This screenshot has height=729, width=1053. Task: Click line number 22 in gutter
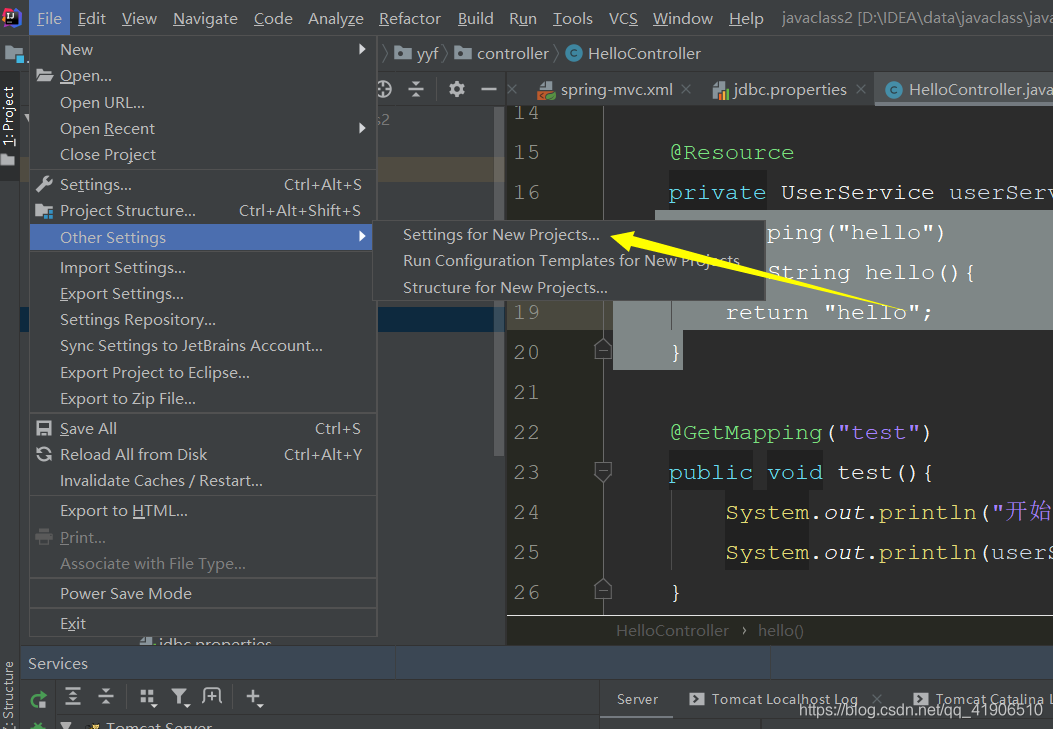click(526, 432)
